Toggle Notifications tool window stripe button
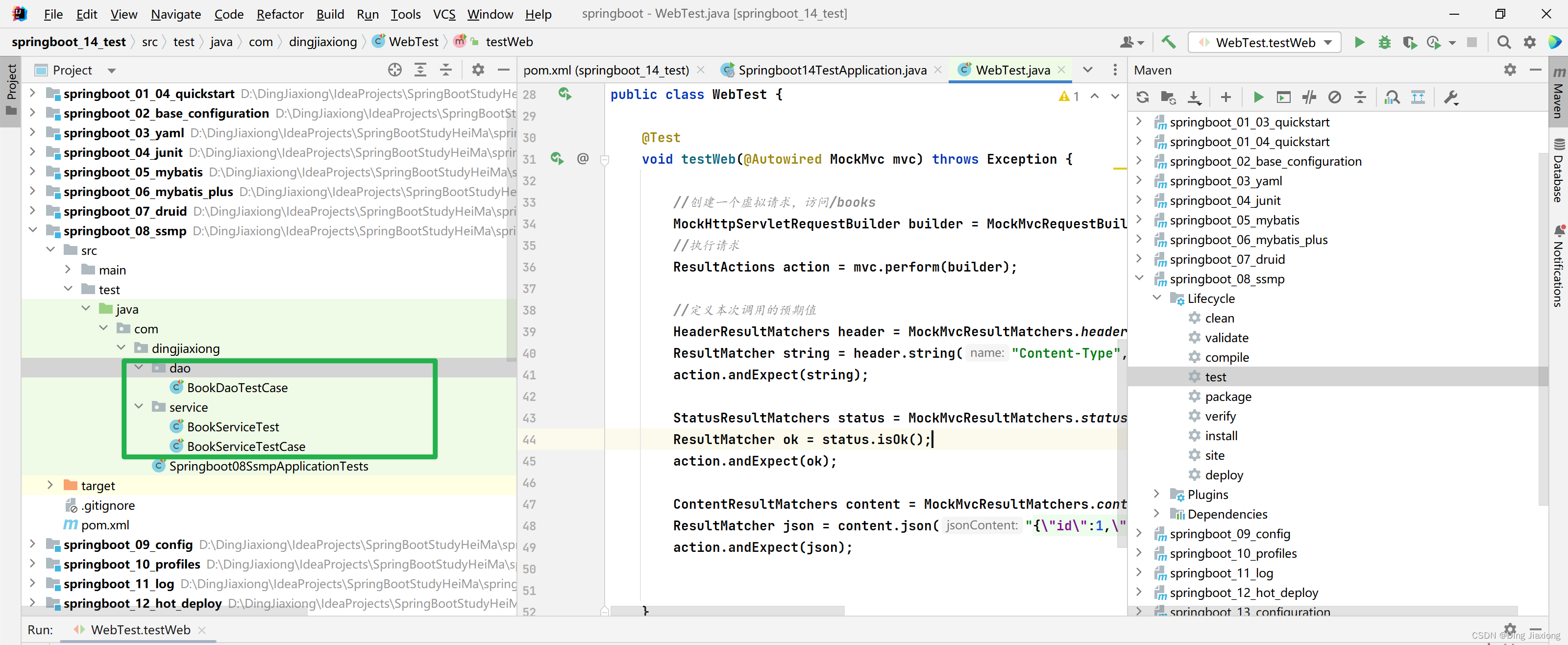 pyautogui.click(x=1558, y=266)
